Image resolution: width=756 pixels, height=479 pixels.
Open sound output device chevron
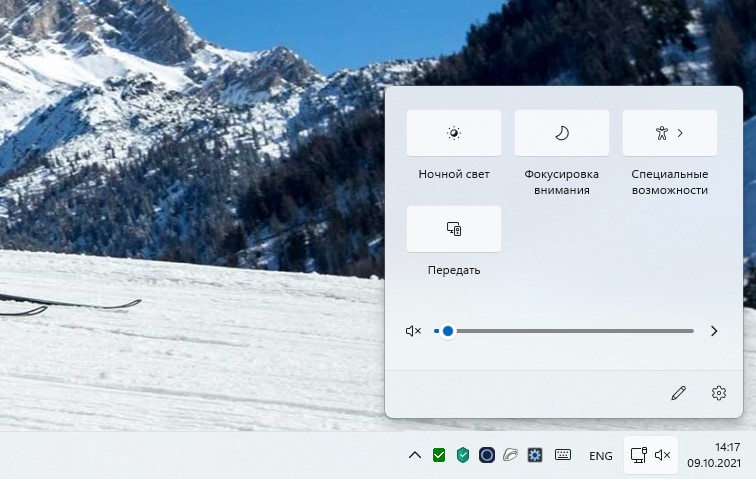(x=714, y=331)
